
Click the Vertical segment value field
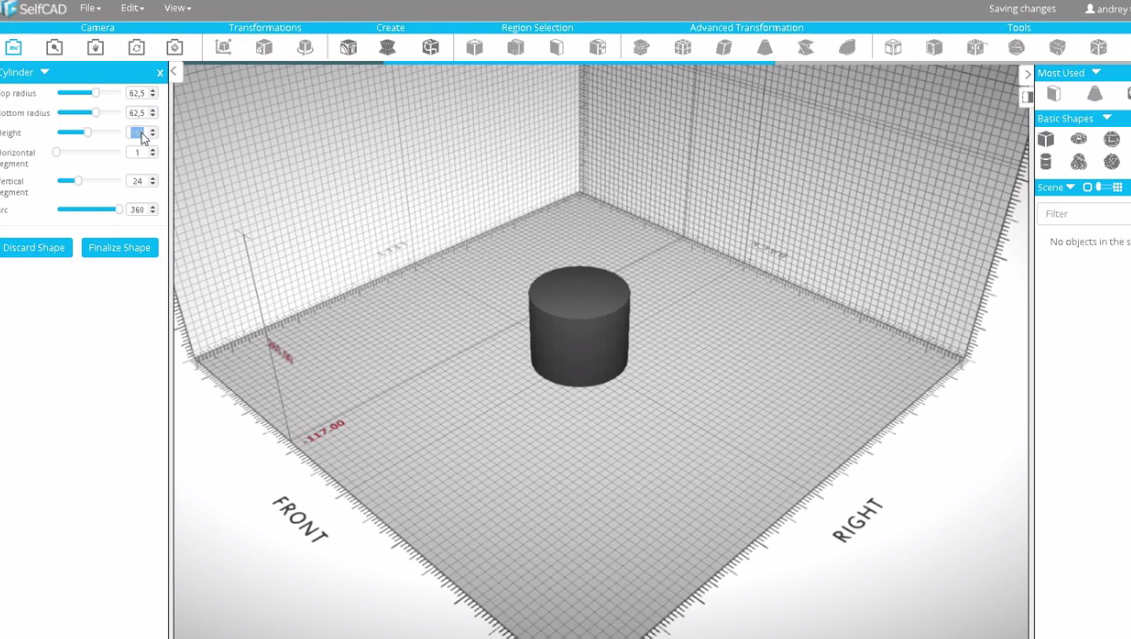[137, 181]
